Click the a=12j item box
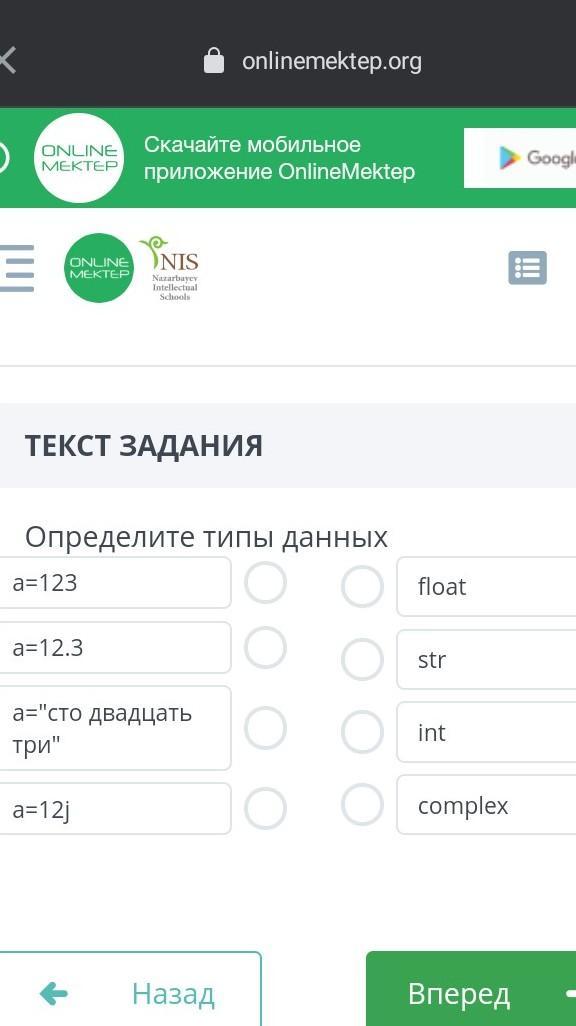Screen dimensions: 576x1026 [x=115, y=809]
